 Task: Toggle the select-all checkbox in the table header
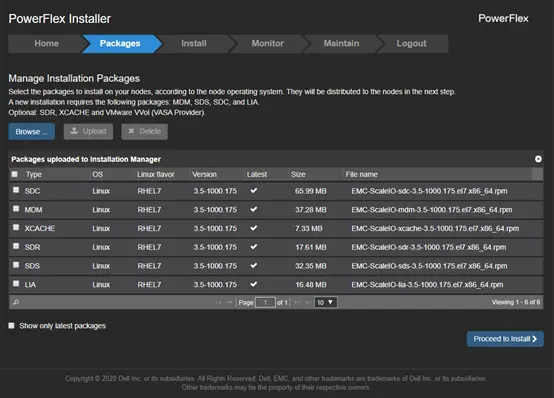click(14, 174)
